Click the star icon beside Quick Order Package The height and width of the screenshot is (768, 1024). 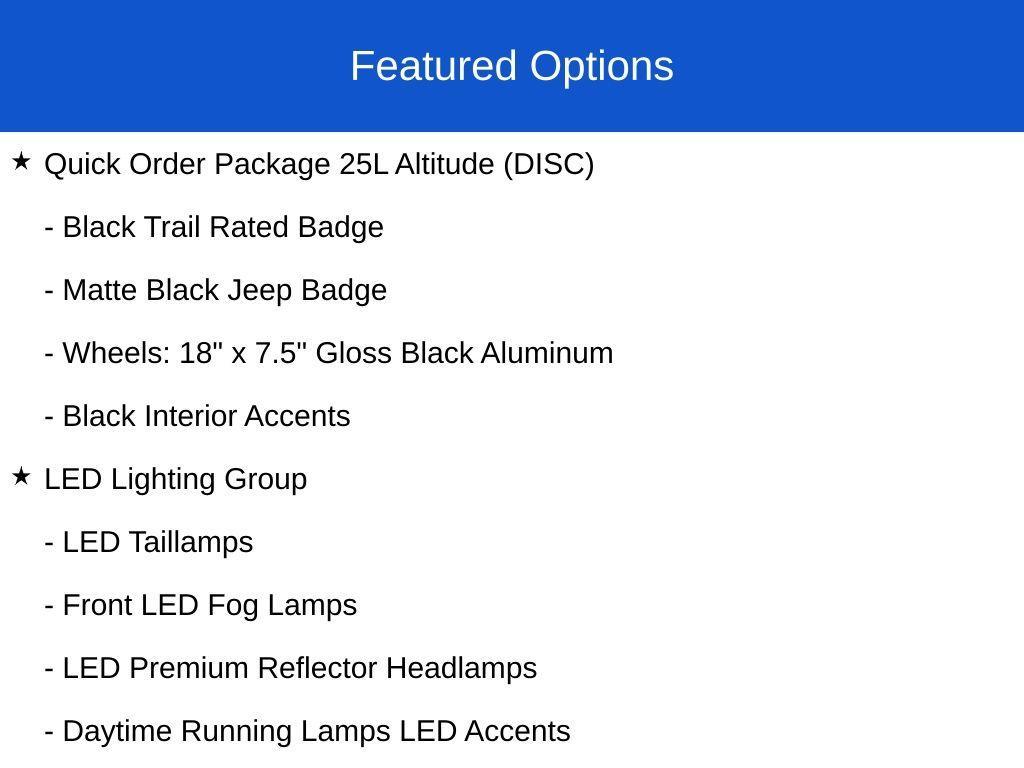coord(22,162)
